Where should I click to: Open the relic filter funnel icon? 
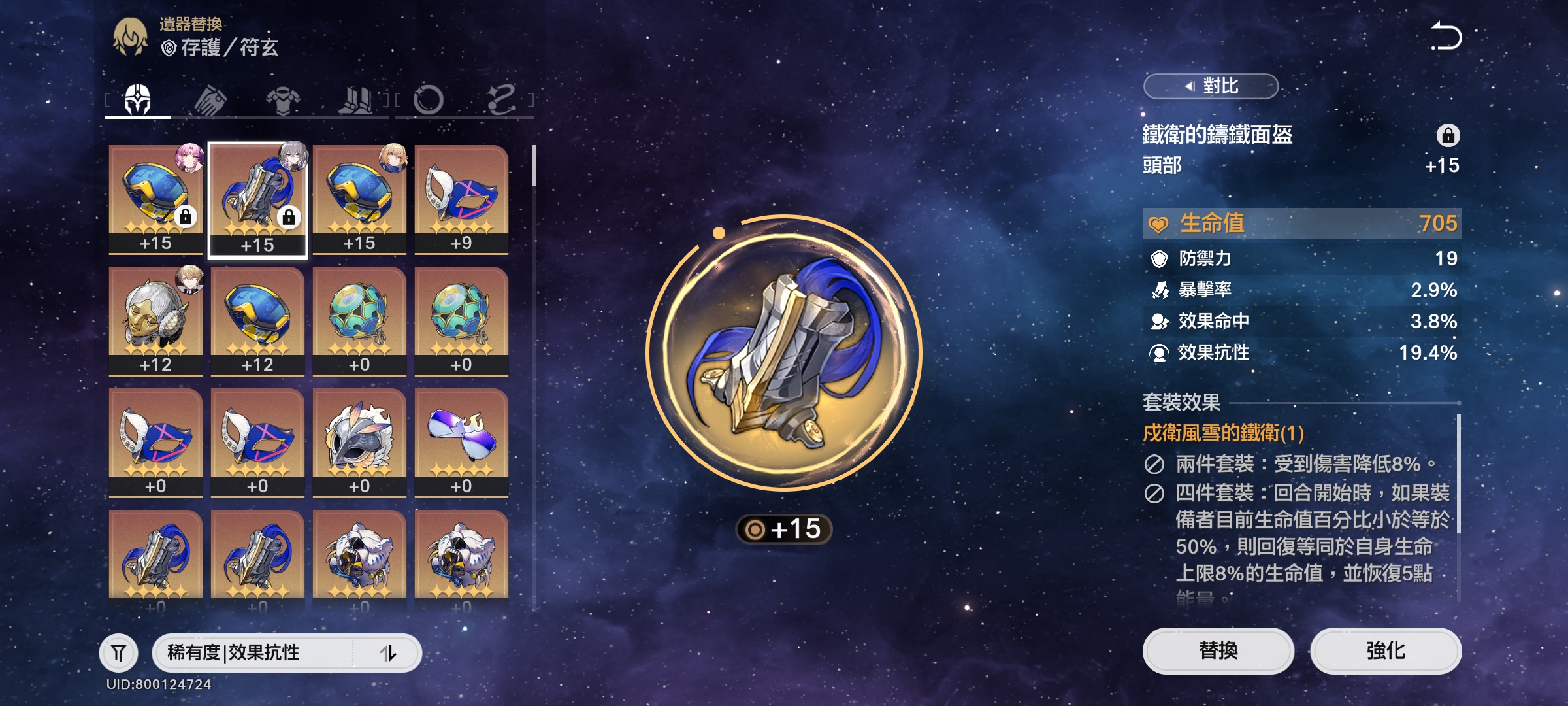(119, 652)
